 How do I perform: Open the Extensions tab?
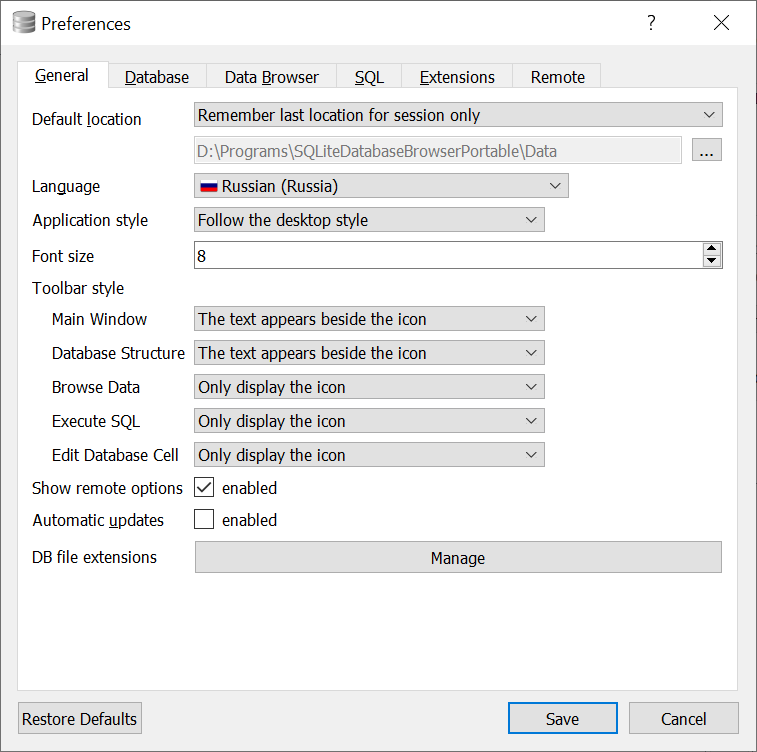457,77
